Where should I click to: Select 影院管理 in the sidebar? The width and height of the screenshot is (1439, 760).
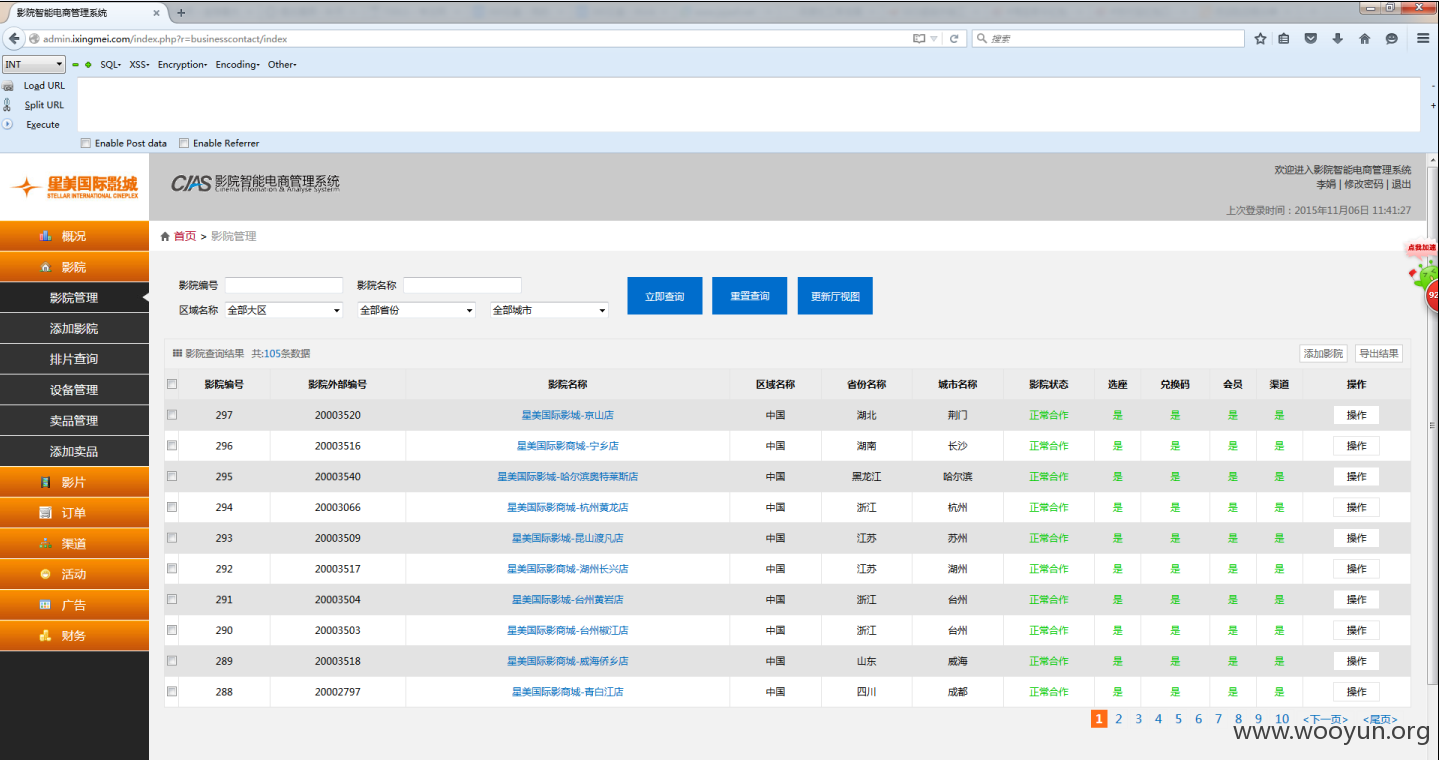click(x=74, y=298)
